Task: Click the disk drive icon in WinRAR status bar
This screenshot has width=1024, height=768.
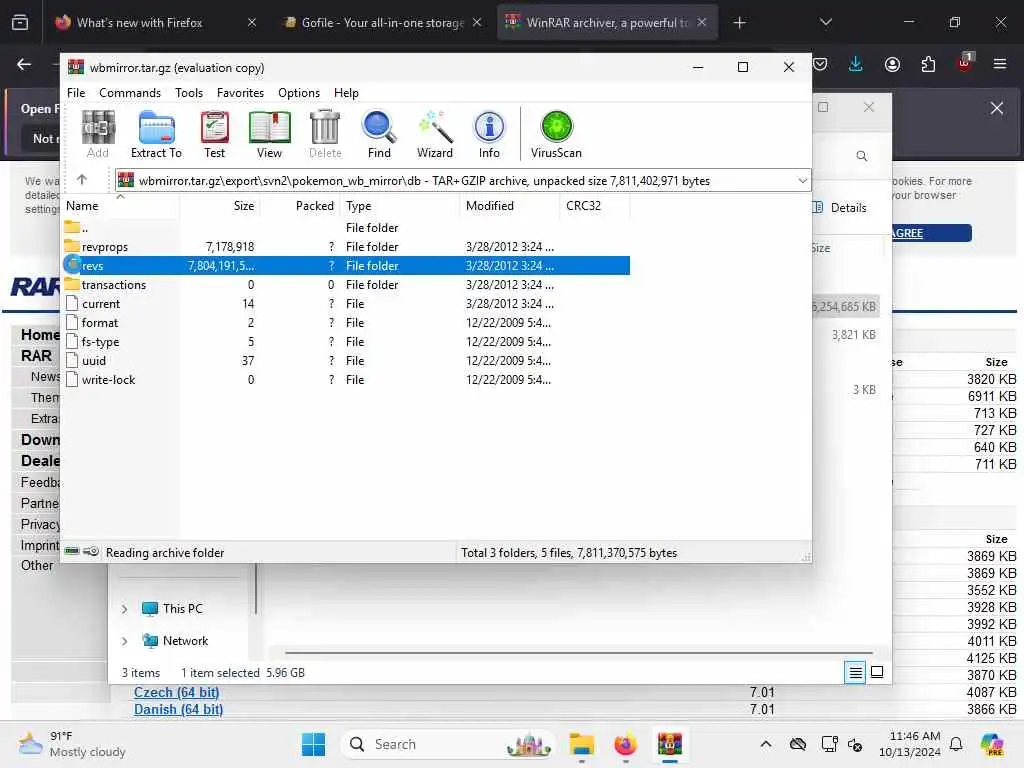Action: 72,552
